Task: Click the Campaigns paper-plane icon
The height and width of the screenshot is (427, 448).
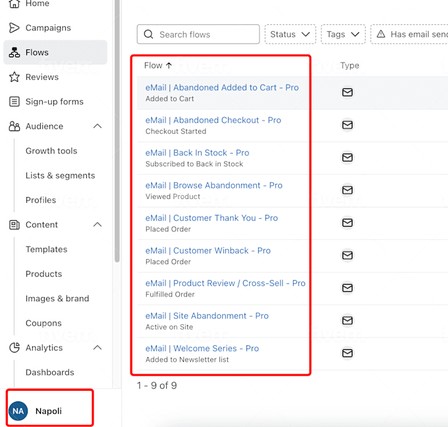Action: click(14, 28)
